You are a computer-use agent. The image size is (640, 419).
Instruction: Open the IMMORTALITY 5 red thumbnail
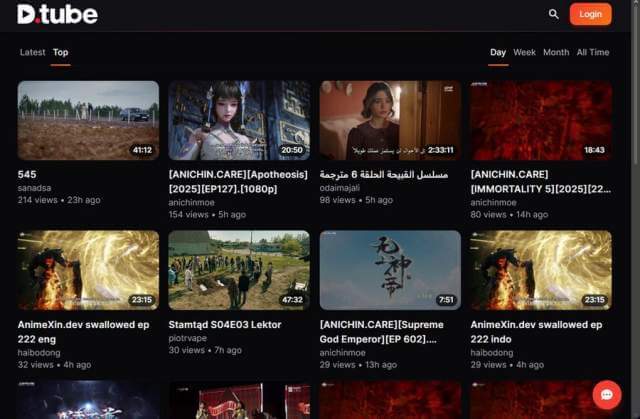541,120
